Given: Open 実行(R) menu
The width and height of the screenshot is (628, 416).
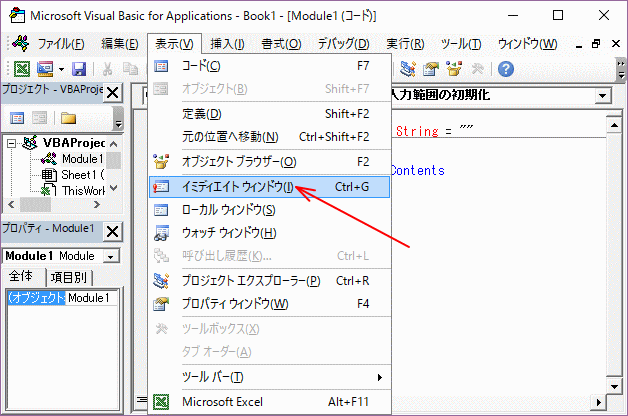Looking at the screenshot, I should [x=405, y=44].
